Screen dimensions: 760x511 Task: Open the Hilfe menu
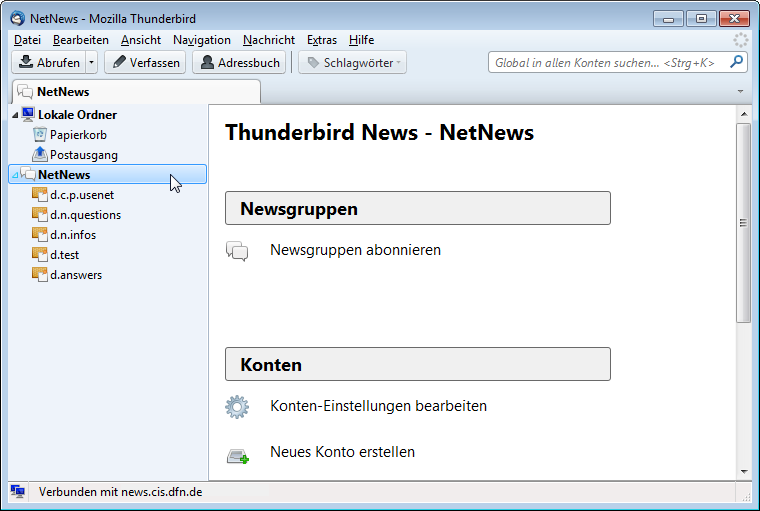point(361,40)
